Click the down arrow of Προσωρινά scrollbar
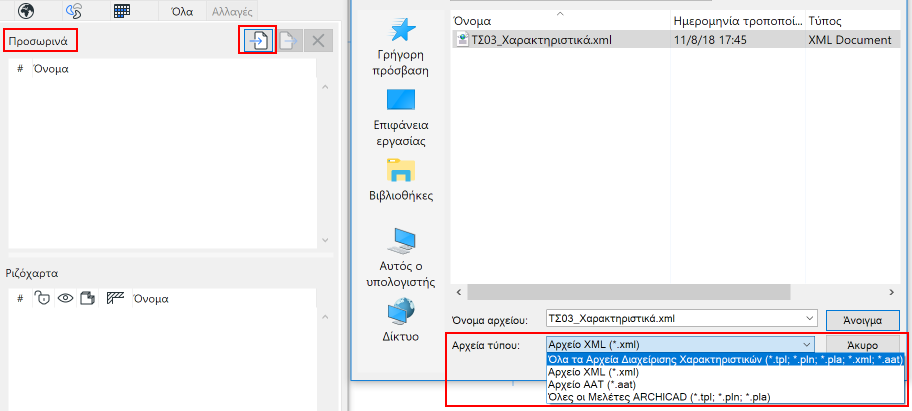 click(x=325, y=240)
